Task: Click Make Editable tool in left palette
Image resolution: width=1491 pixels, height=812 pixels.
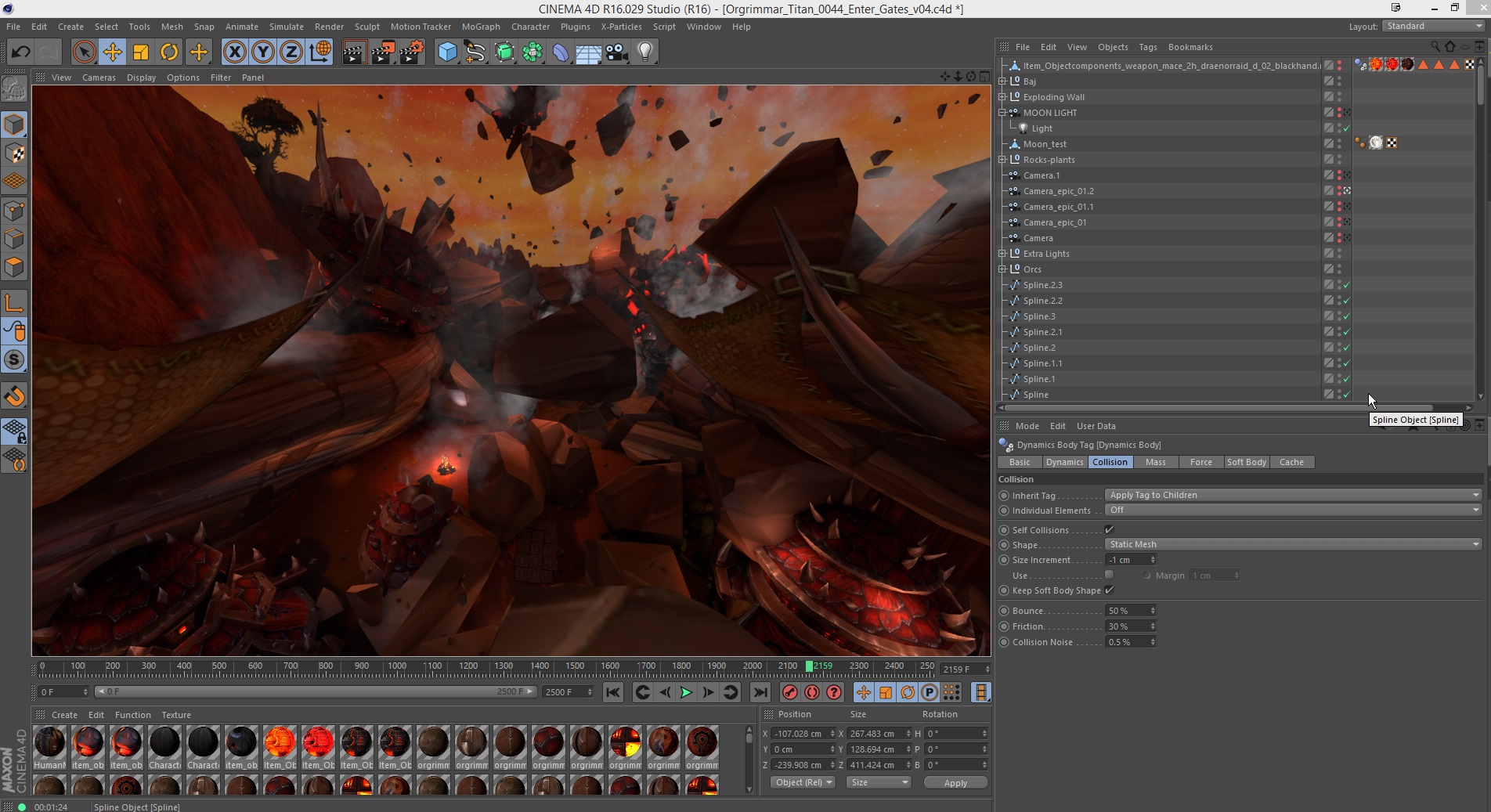Action: tap(14, 89)
